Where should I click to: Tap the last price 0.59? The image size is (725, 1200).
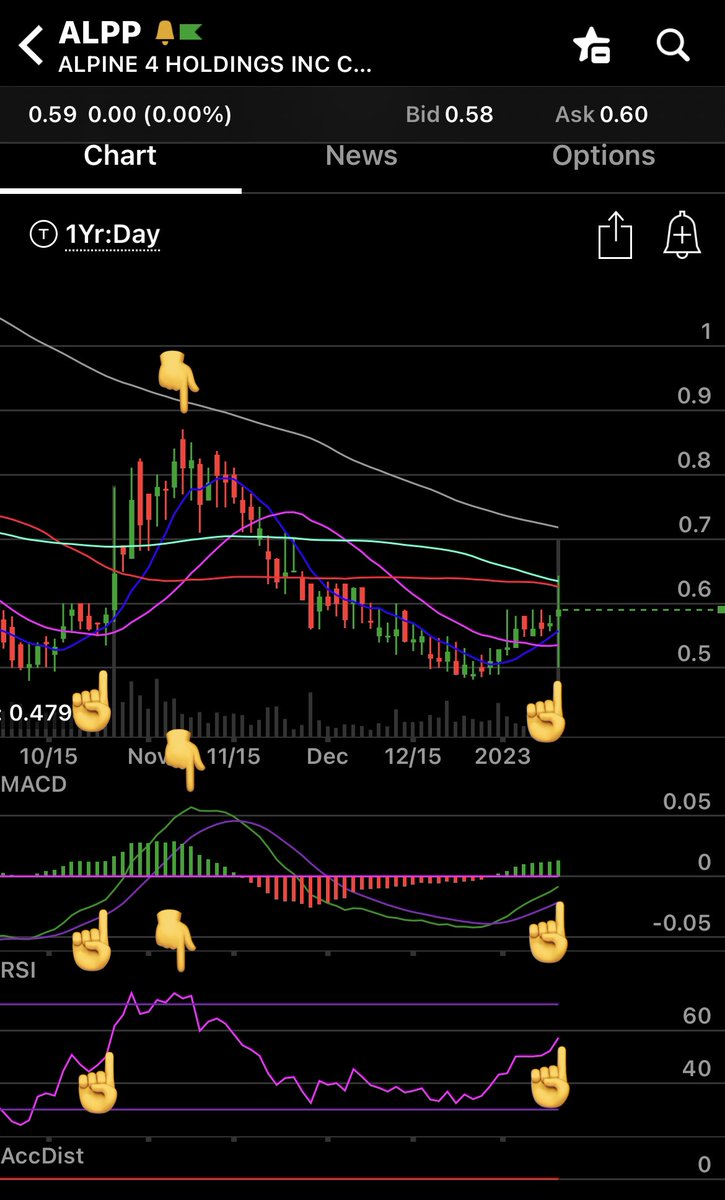52,115
